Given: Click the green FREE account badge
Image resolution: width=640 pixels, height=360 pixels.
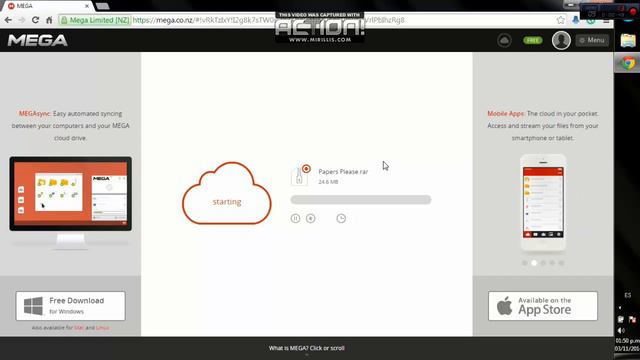Looking at the screenshot, I should pos(533,40).
